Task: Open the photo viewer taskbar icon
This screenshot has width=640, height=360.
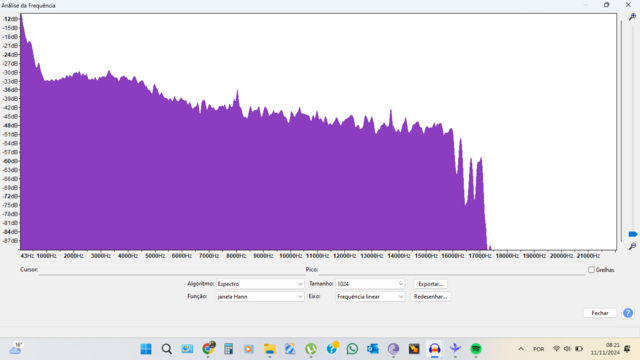Action: pos(187,349)
